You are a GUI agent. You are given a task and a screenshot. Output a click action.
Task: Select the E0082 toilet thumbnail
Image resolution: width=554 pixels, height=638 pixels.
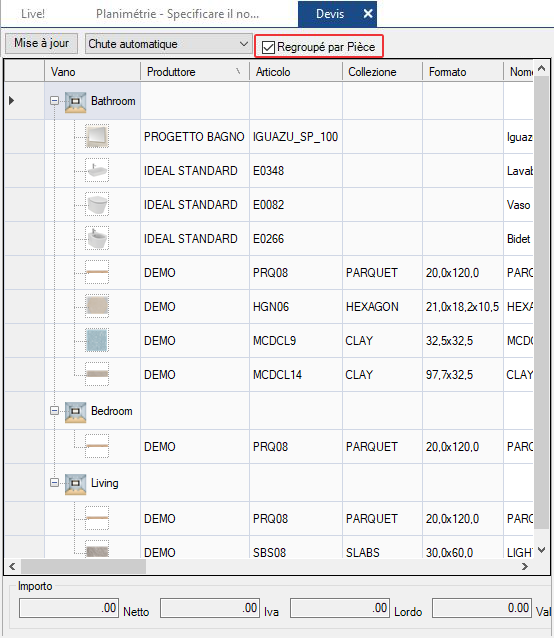tap(97, 204)
